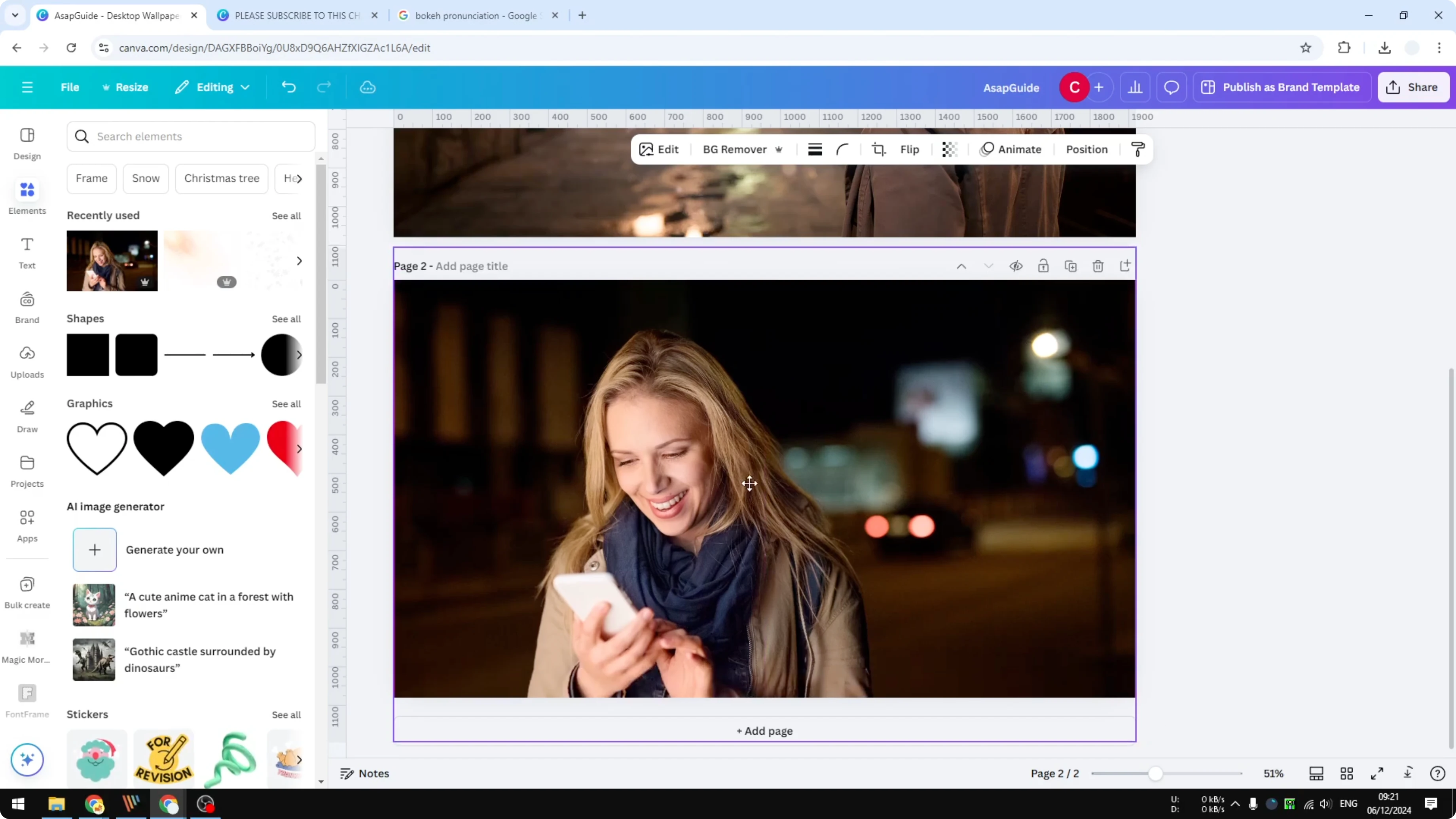The height and width of the screenshot is (819, 1456).
Task: Lock page 2 with the padlock icon
Action: point(1043,265)
